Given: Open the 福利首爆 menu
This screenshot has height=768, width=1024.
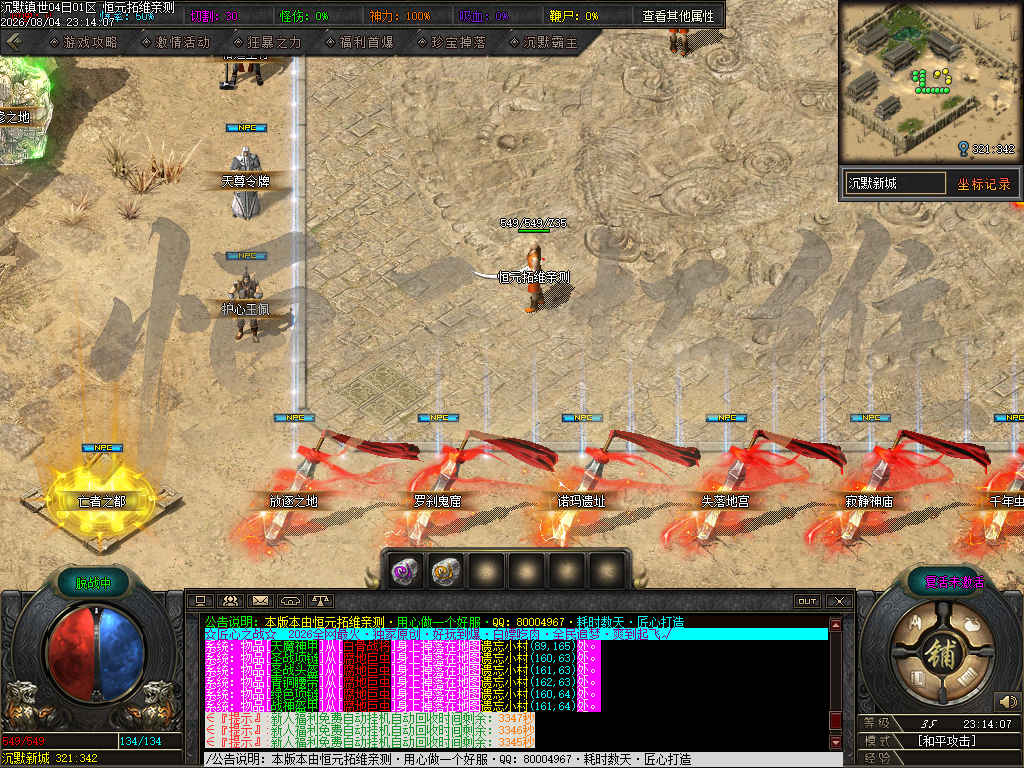Looking at the screenshot, I should pos(360,42).
